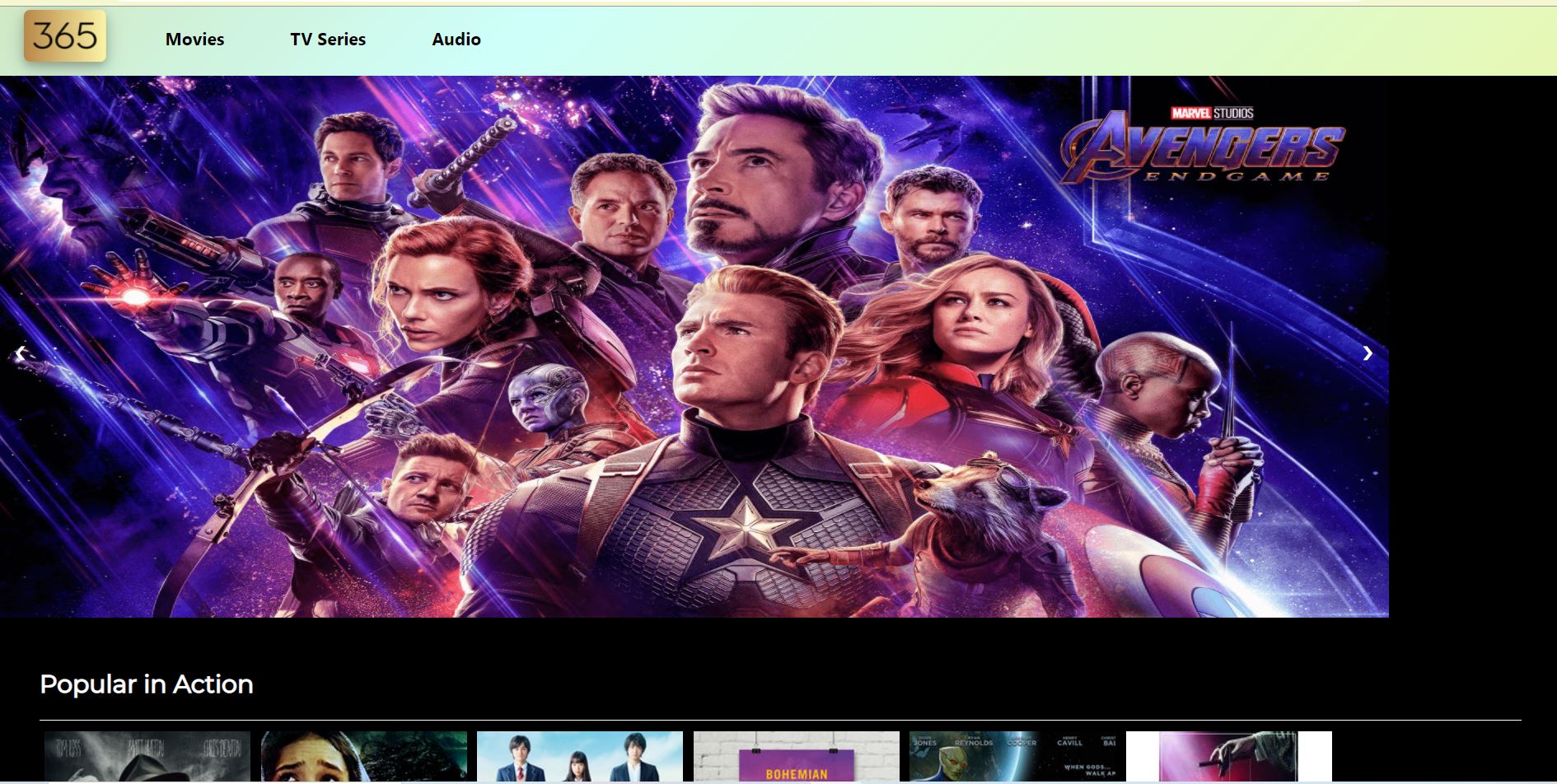Advance to the next carousel slide
1557x784 pixels.
1367,353
